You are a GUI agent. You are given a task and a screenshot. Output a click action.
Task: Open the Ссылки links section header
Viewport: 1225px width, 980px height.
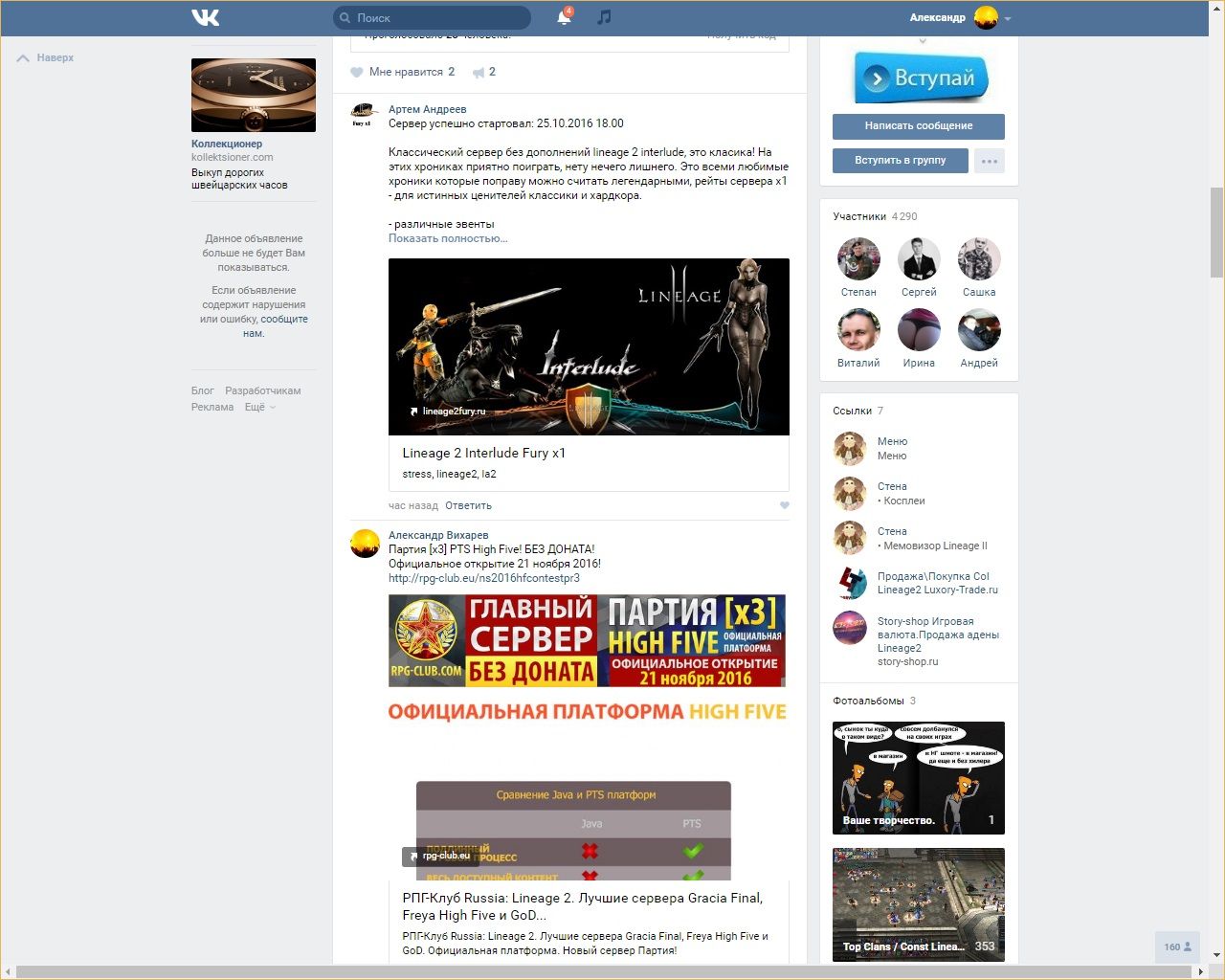(x=858, y=411)
